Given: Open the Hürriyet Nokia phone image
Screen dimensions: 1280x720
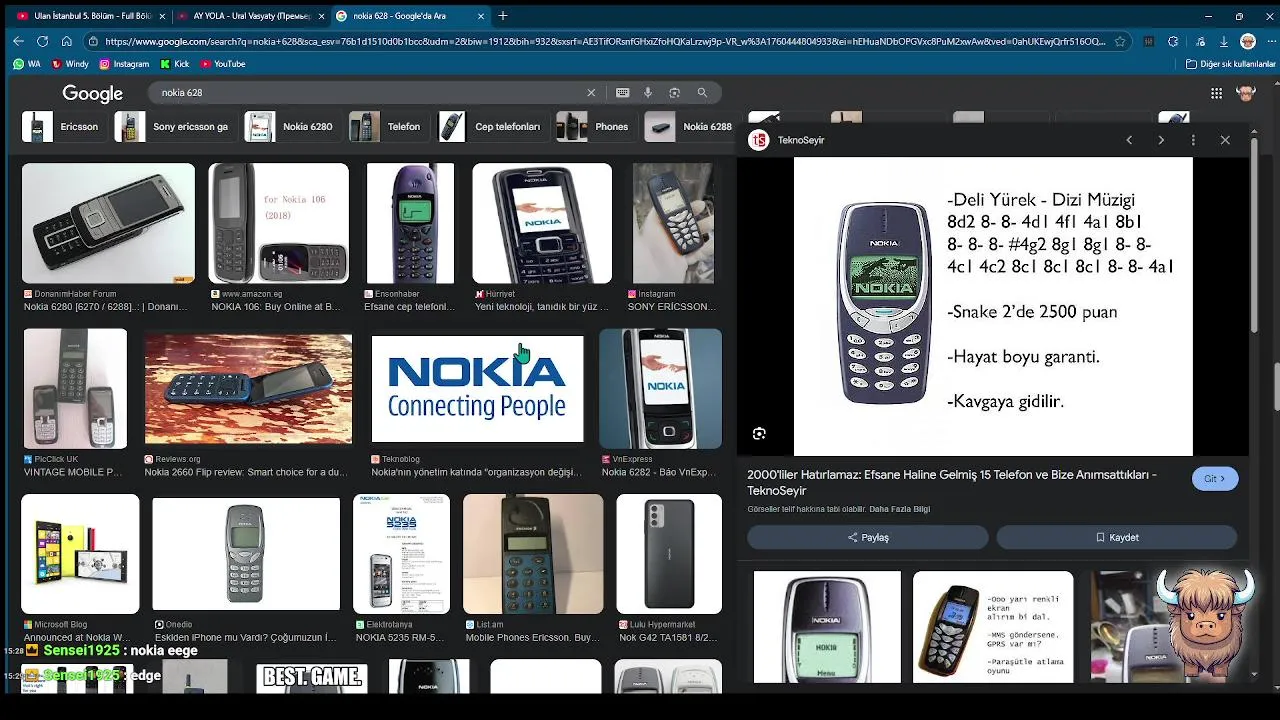Looking at the screenshot, I should pyautogui.click(x=541, y=224).
